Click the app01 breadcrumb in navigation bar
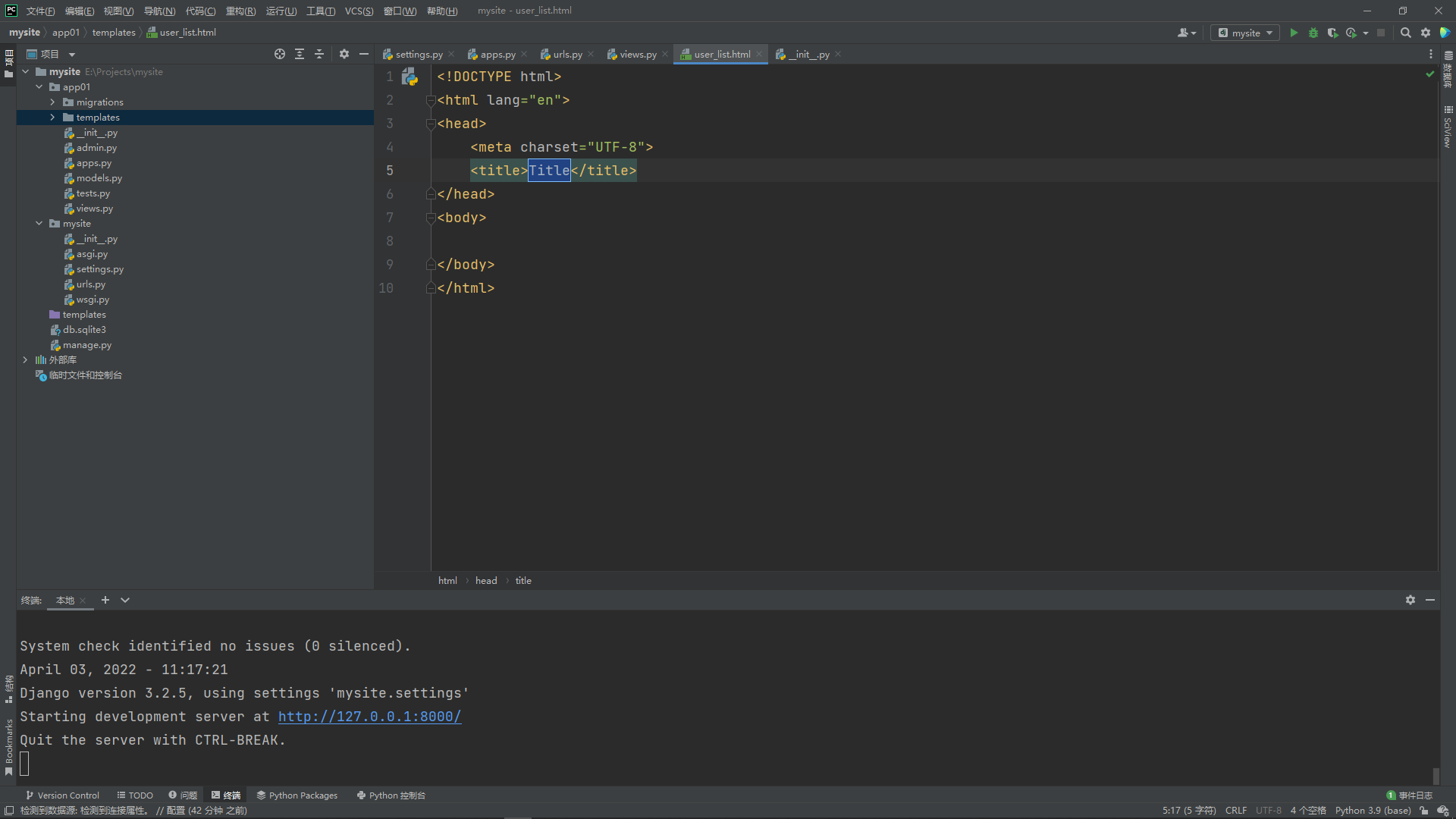 pos(65,33)
